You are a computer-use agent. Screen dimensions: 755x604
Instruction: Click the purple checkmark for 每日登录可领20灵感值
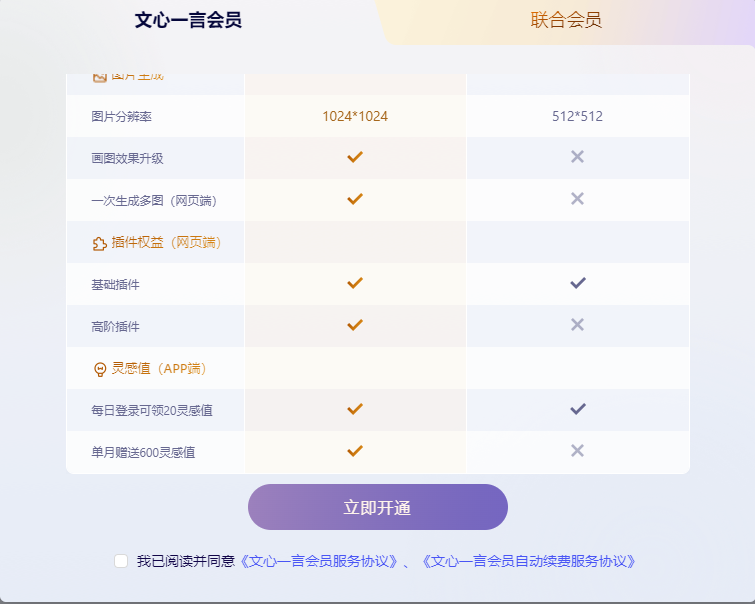point(578,409)
